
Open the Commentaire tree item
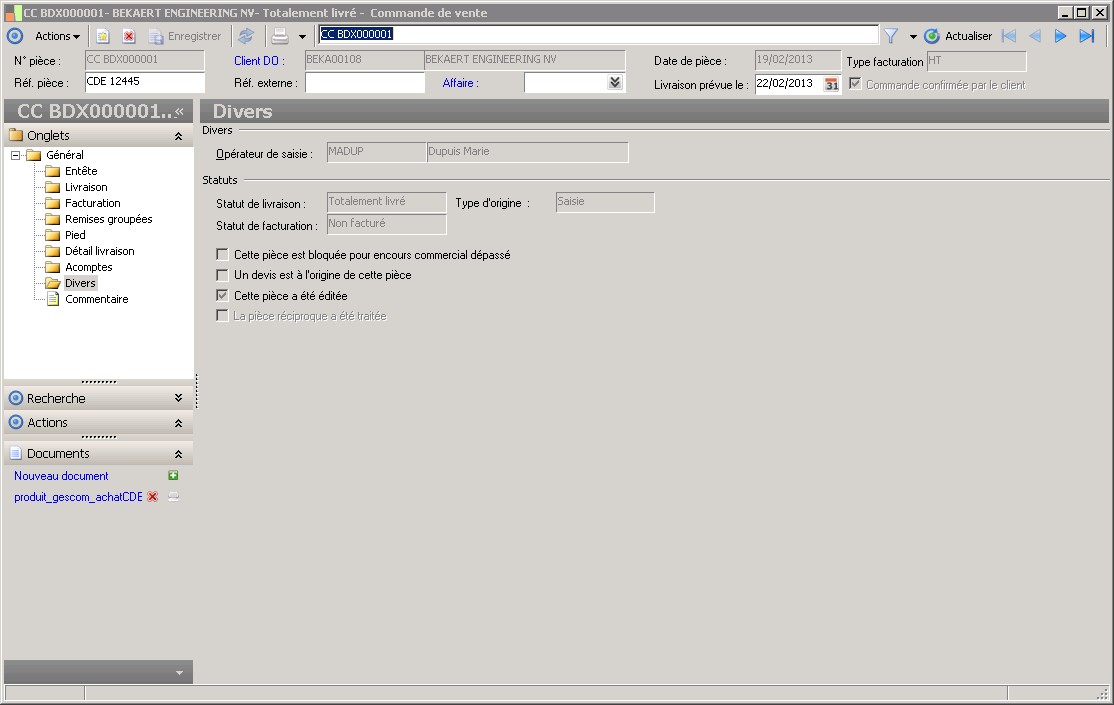point(97,299)
